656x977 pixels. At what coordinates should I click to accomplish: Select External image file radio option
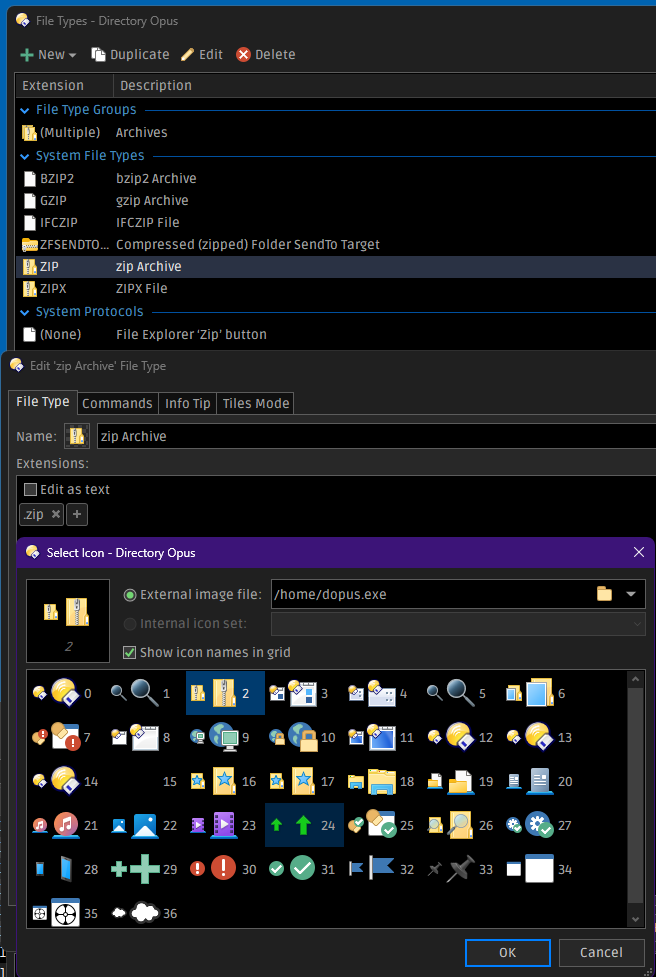(x=130, y=595)
